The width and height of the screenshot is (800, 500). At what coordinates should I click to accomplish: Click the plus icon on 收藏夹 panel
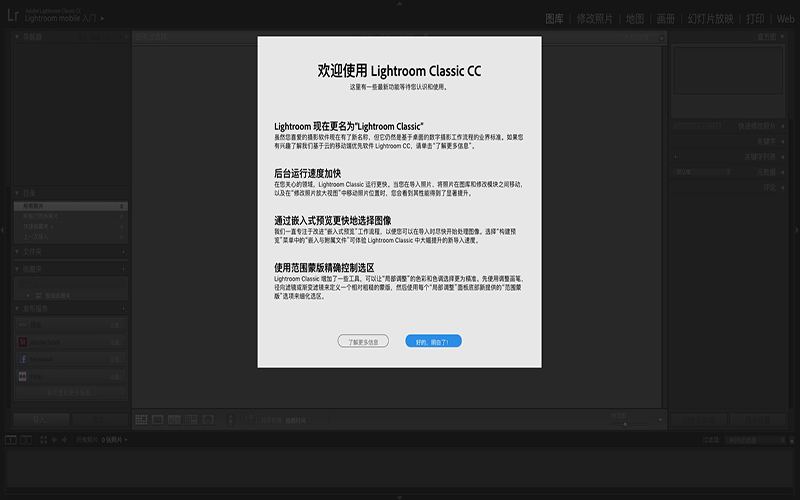point(123,269)
